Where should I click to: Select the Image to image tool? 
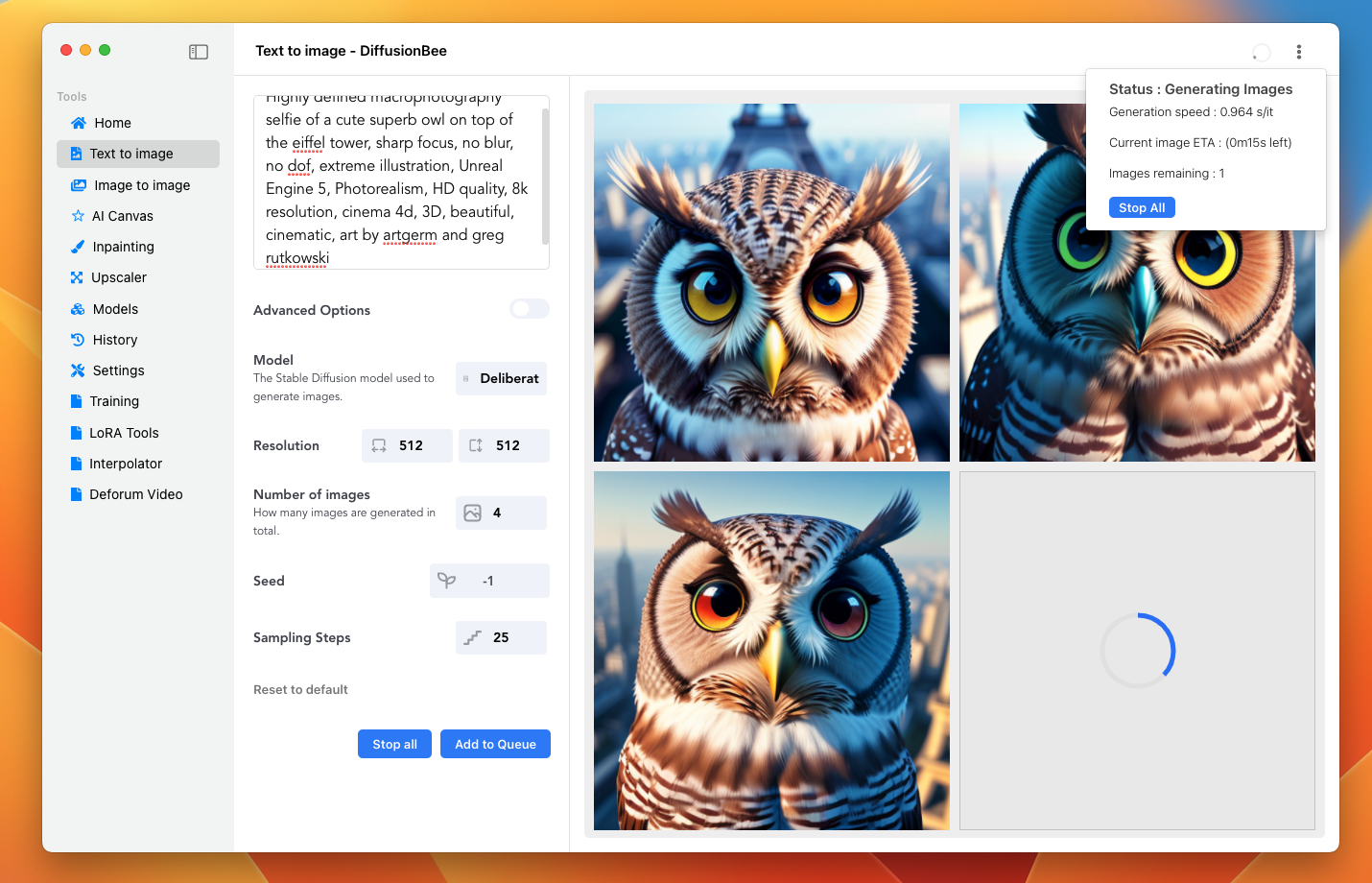click(141, 184)
